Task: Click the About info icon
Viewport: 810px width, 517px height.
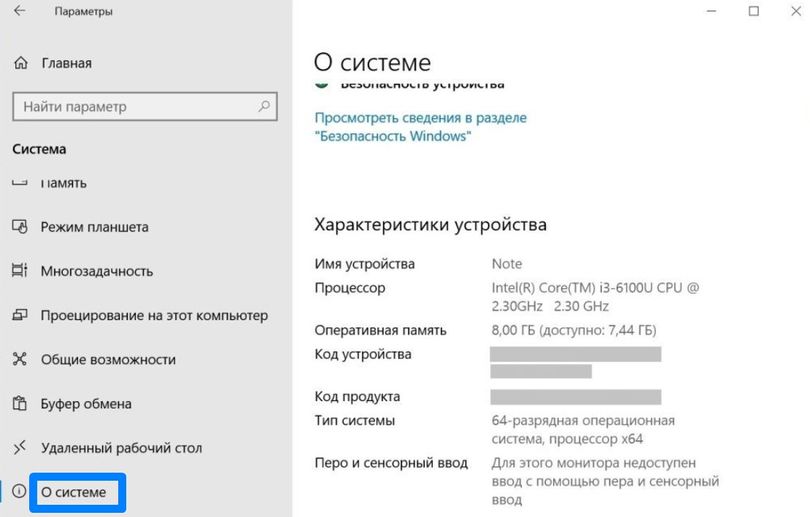Action: tap(19, 492)
